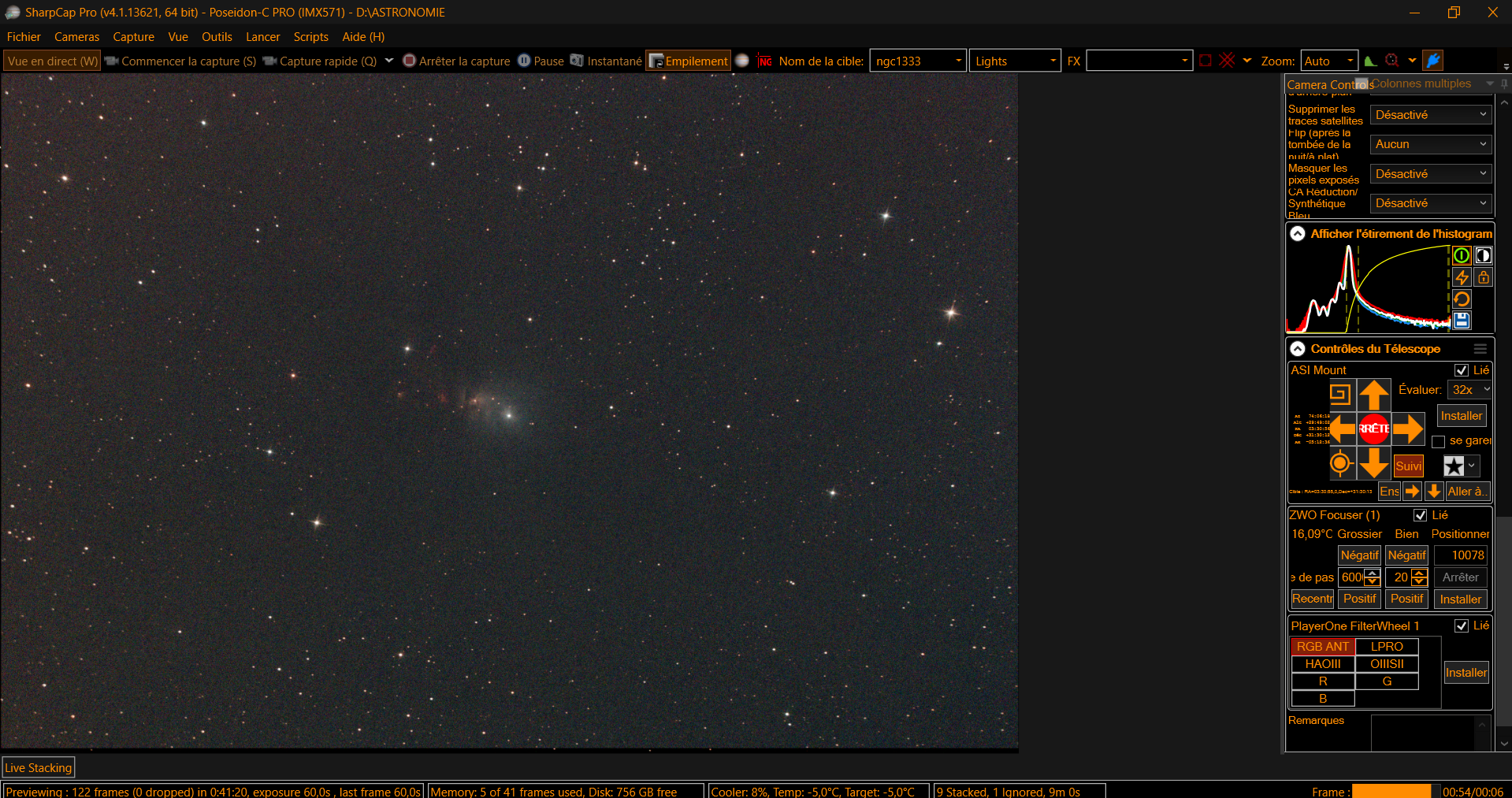Open the Évaluer rate dropdown showing 32x

[1470, 390]
